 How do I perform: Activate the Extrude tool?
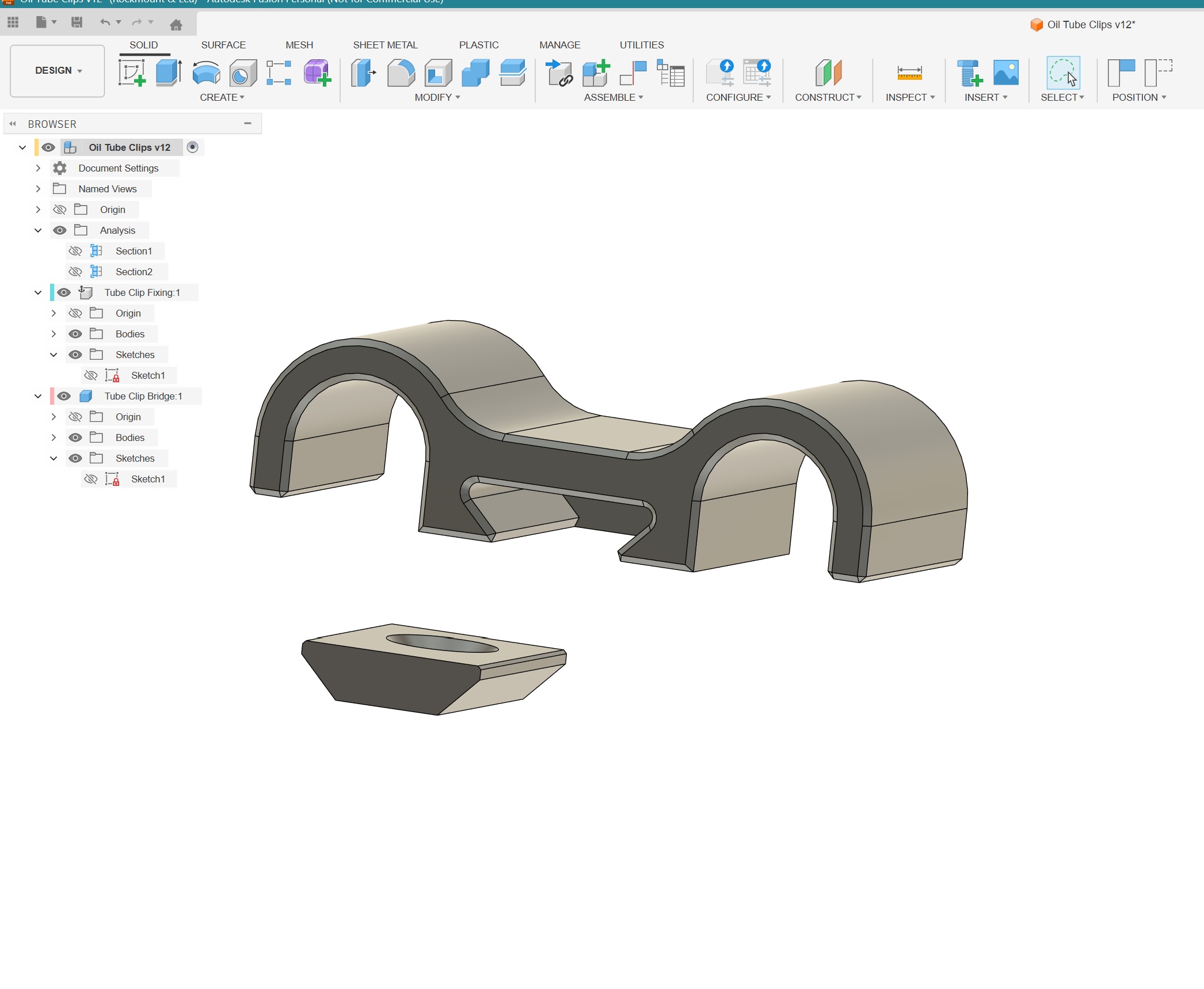coord(169,73)
